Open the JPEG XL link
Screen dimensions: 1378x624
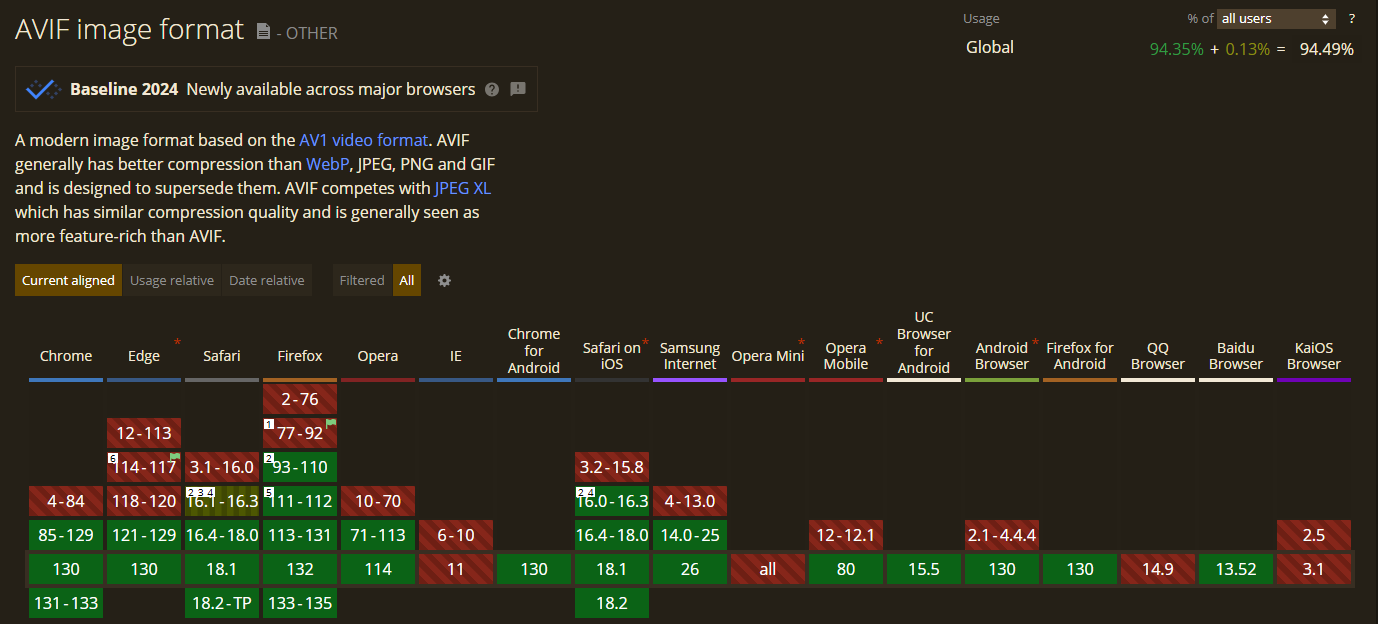[462, 188]
